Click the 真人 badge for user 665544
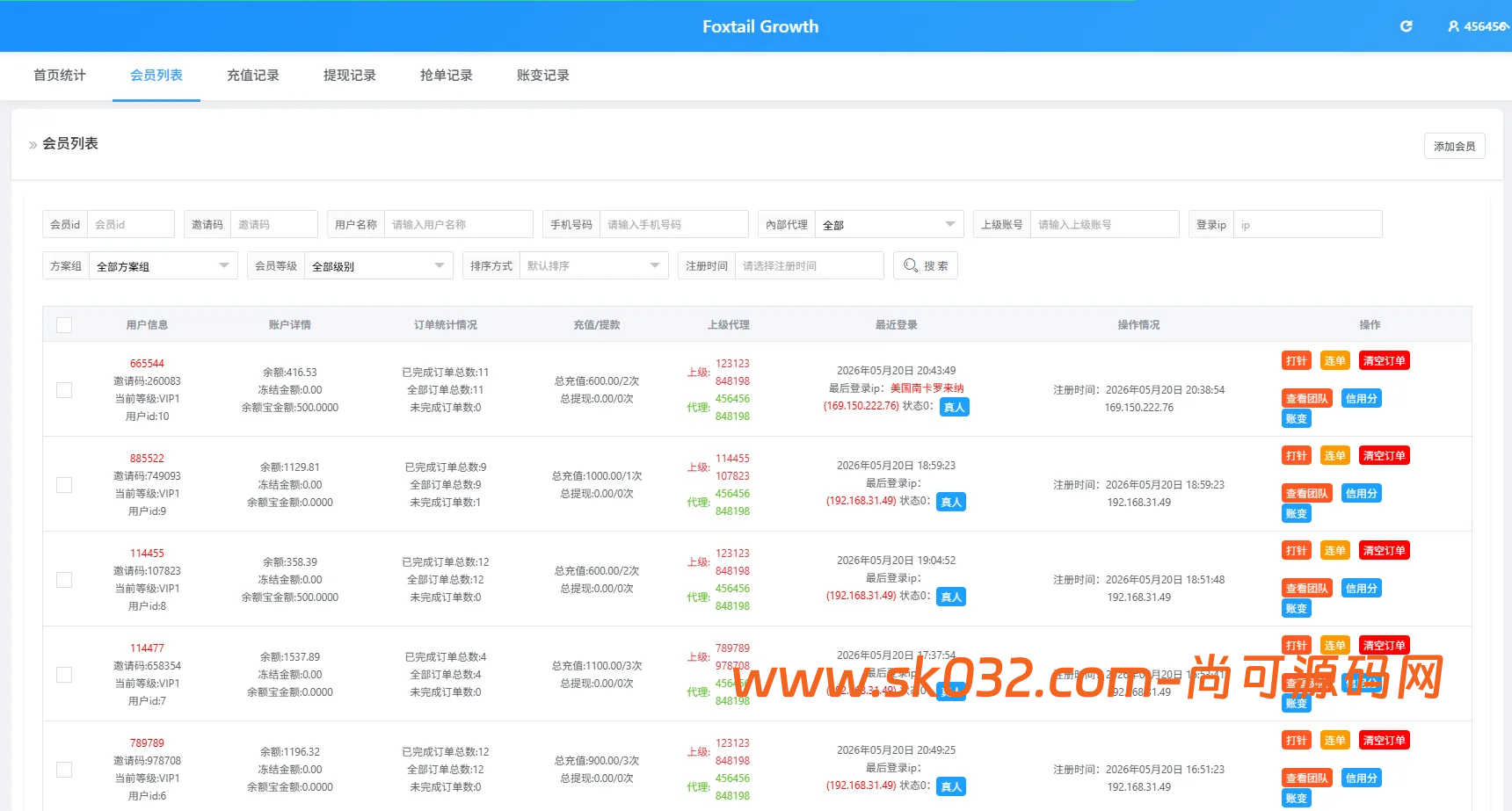 [x=954, y=407]
